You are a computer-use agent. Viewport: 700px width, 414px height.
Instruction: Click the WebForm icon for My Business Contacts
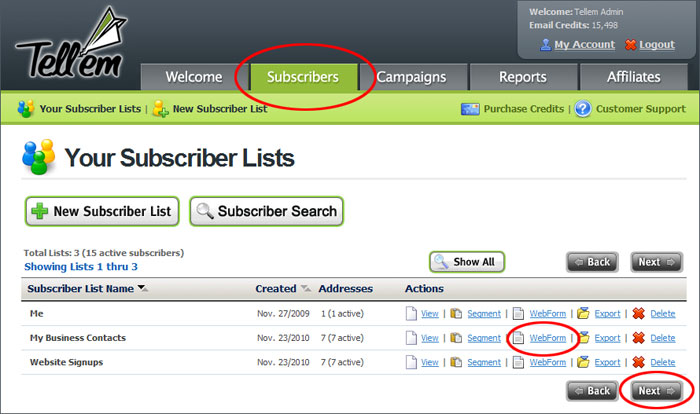(518, 338)
